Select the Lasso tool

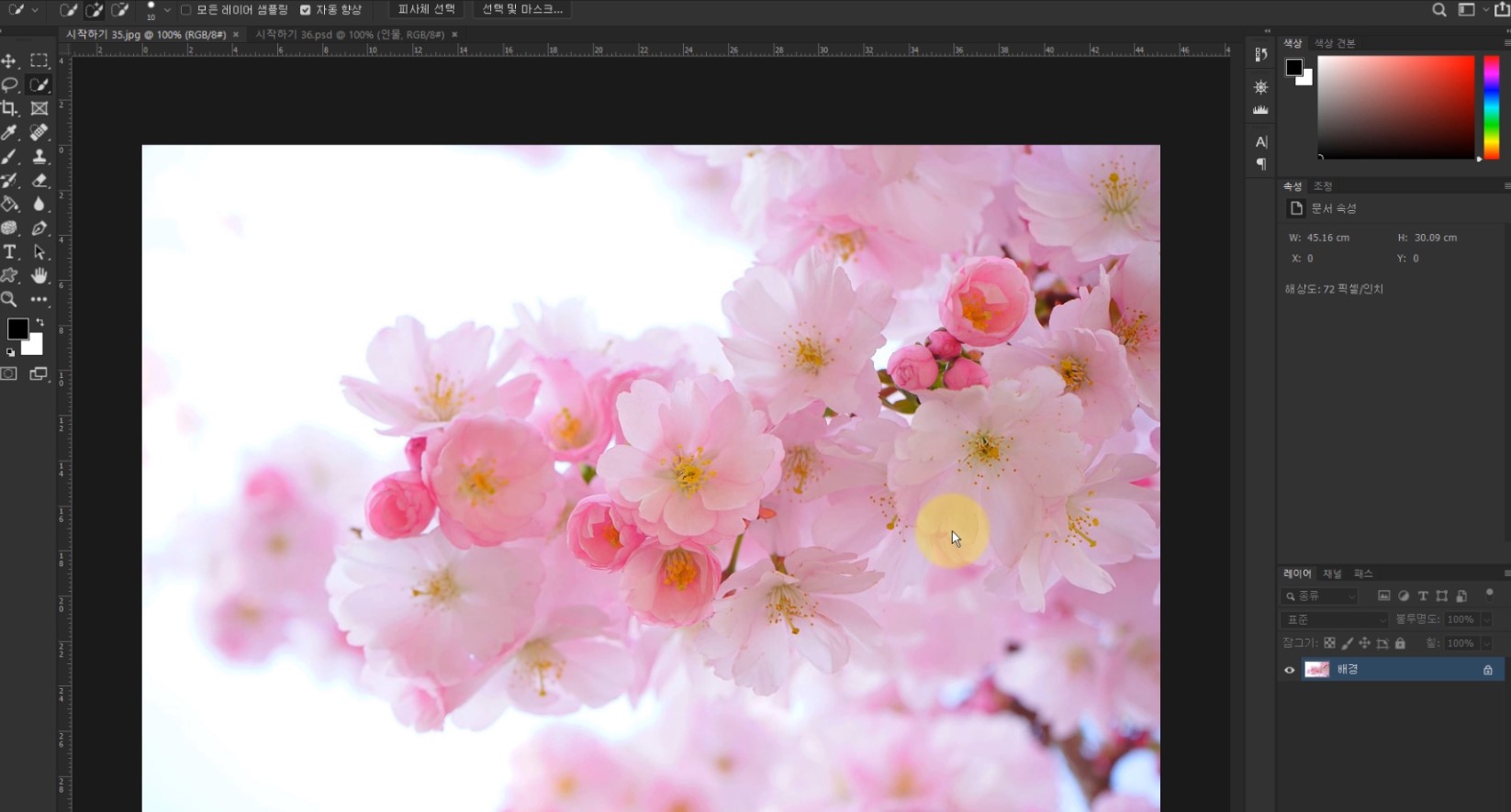click(9, 84)
